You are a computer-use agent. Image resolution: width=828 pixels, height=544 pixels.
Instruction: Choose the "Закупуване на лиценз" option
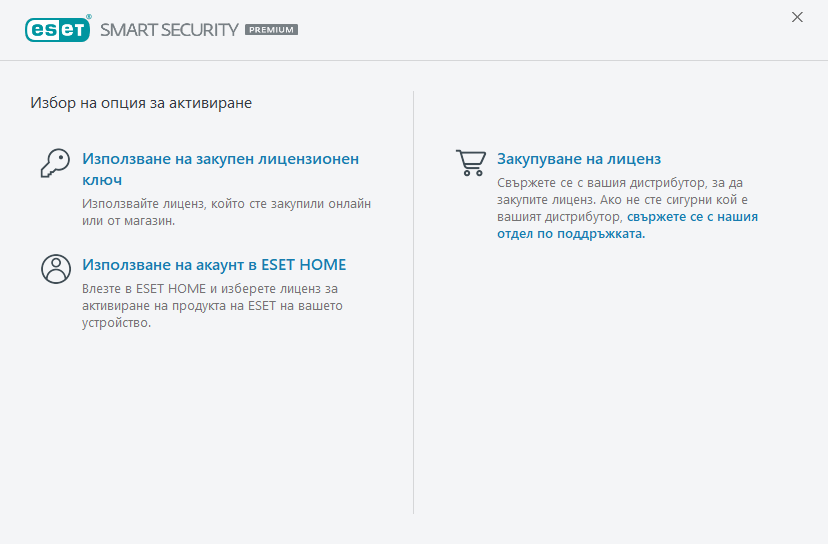[x=579, y=159]
